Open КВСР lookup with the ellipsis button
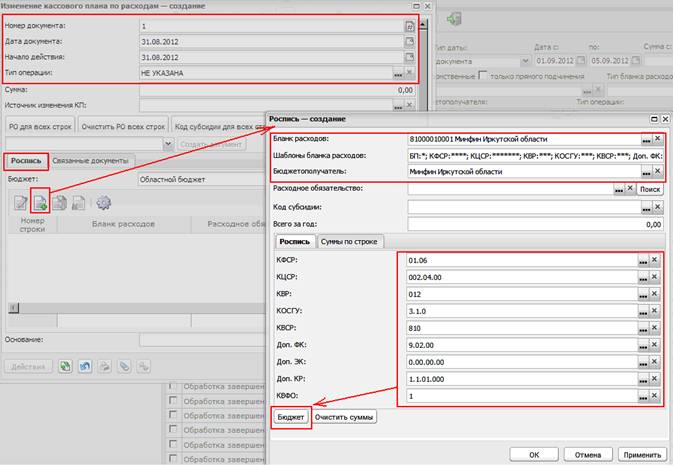 (643, 328)
